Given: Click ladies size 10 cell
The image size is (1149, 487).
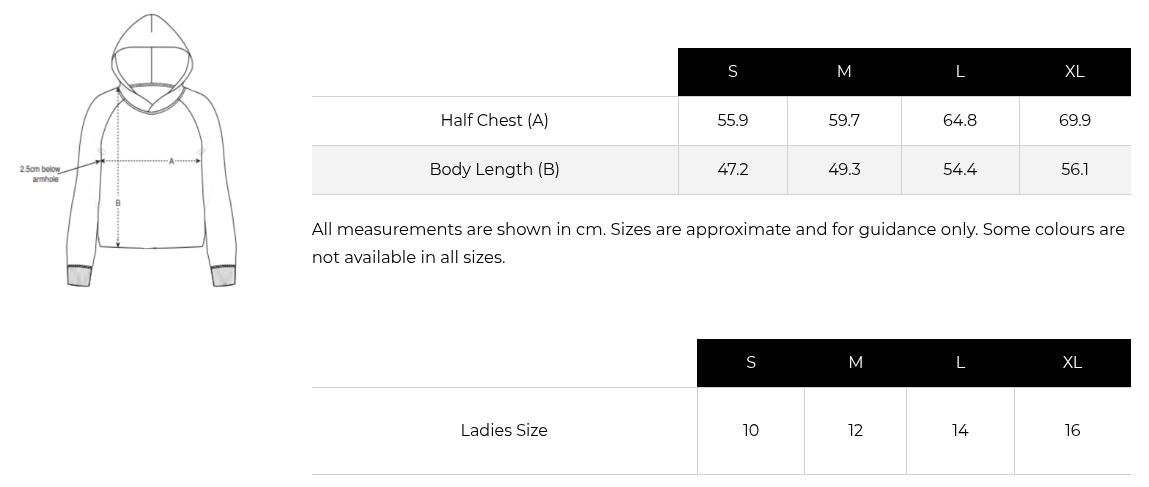Looking at the screenshot, I should pyautogui.click(x=751, y=431).
